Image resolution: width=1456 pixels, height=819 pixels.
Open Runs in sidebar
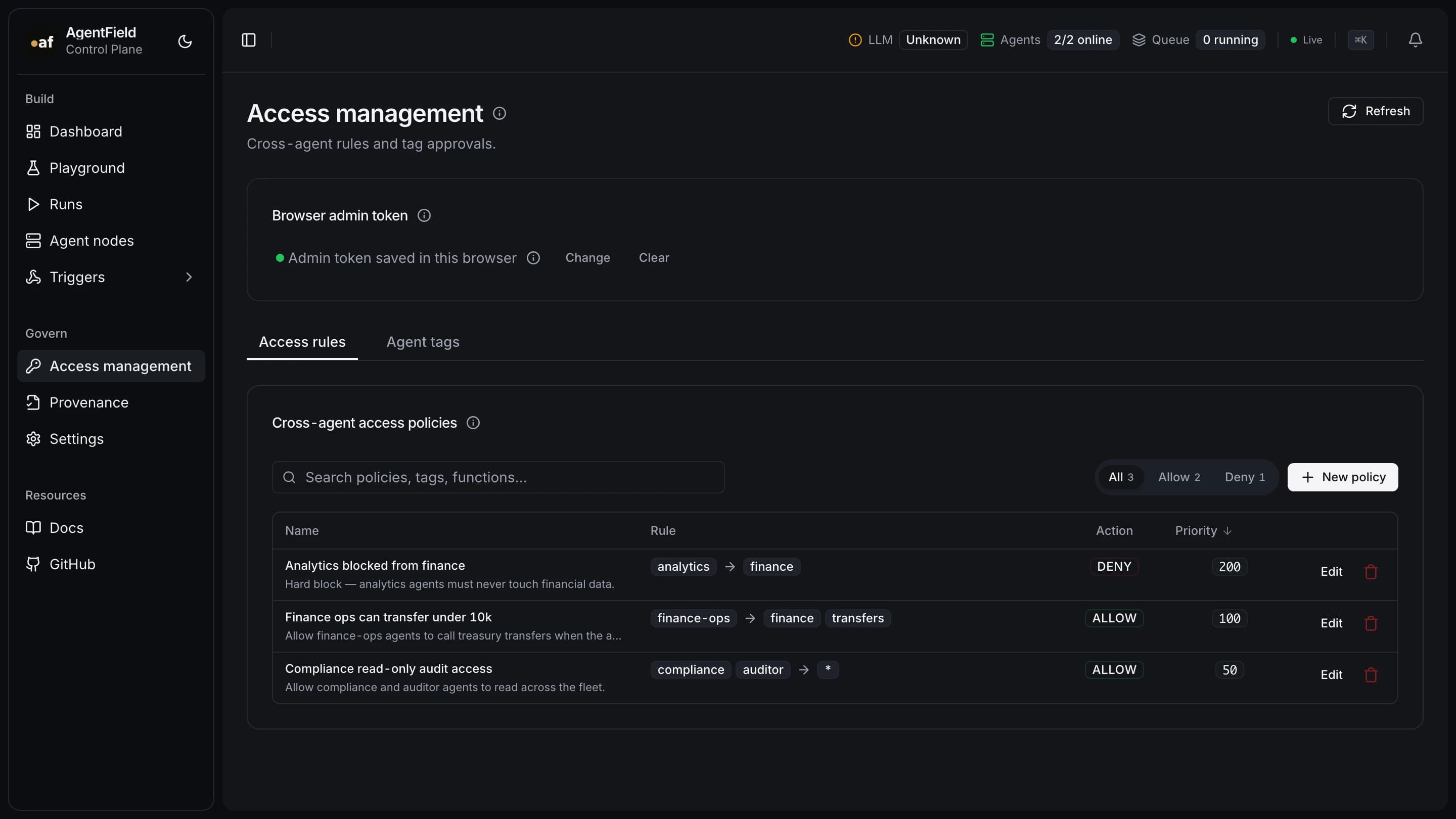point(111,204)
